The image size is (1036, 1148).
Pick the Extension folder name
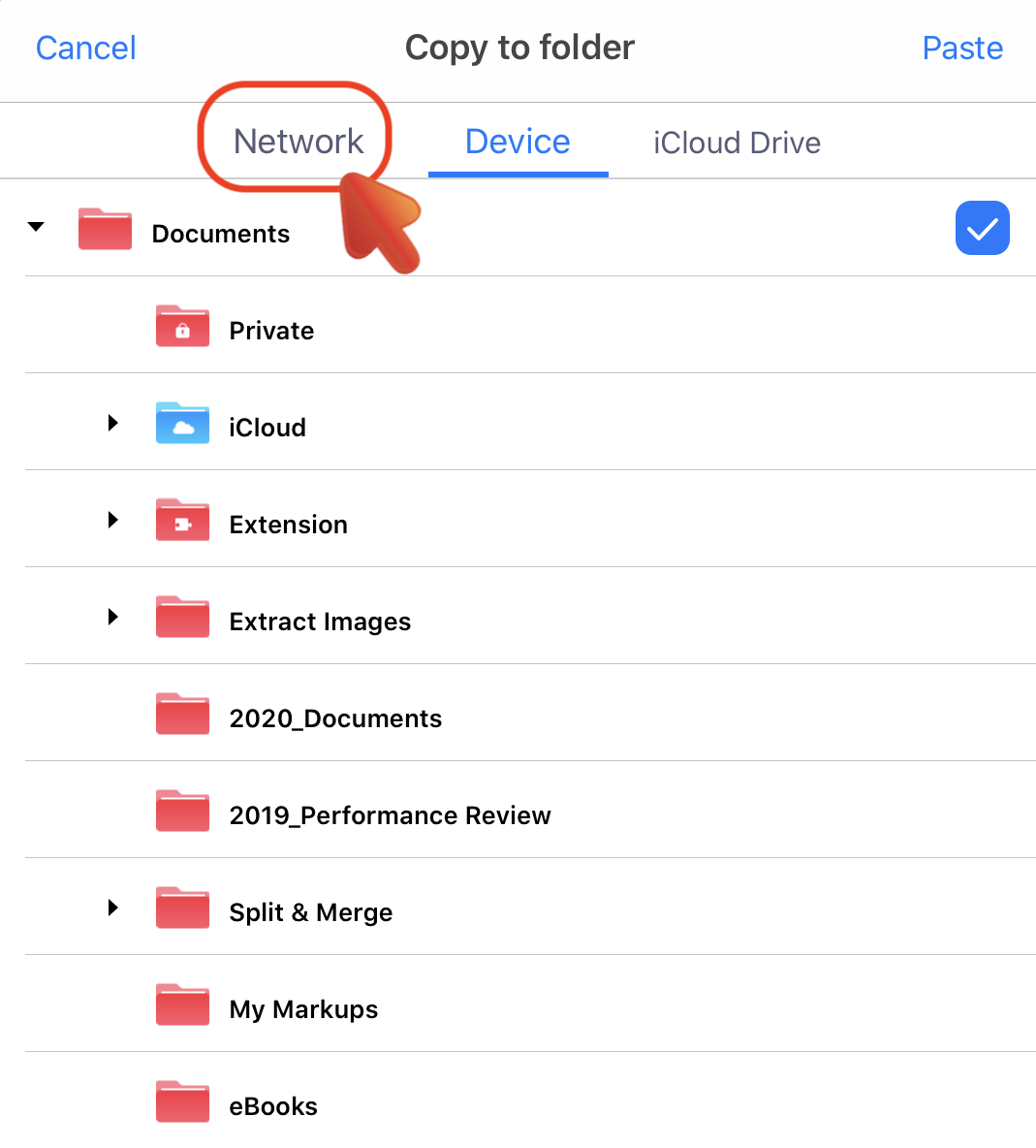click(288, 525)
